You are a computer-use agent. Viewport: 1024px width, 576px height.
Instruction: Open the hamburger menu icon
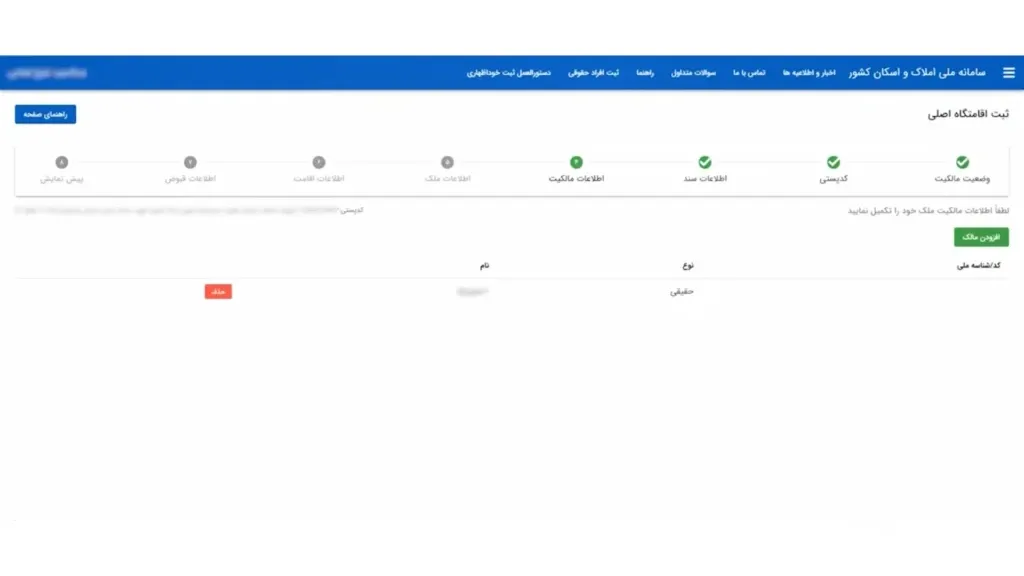click(1008, 73)
